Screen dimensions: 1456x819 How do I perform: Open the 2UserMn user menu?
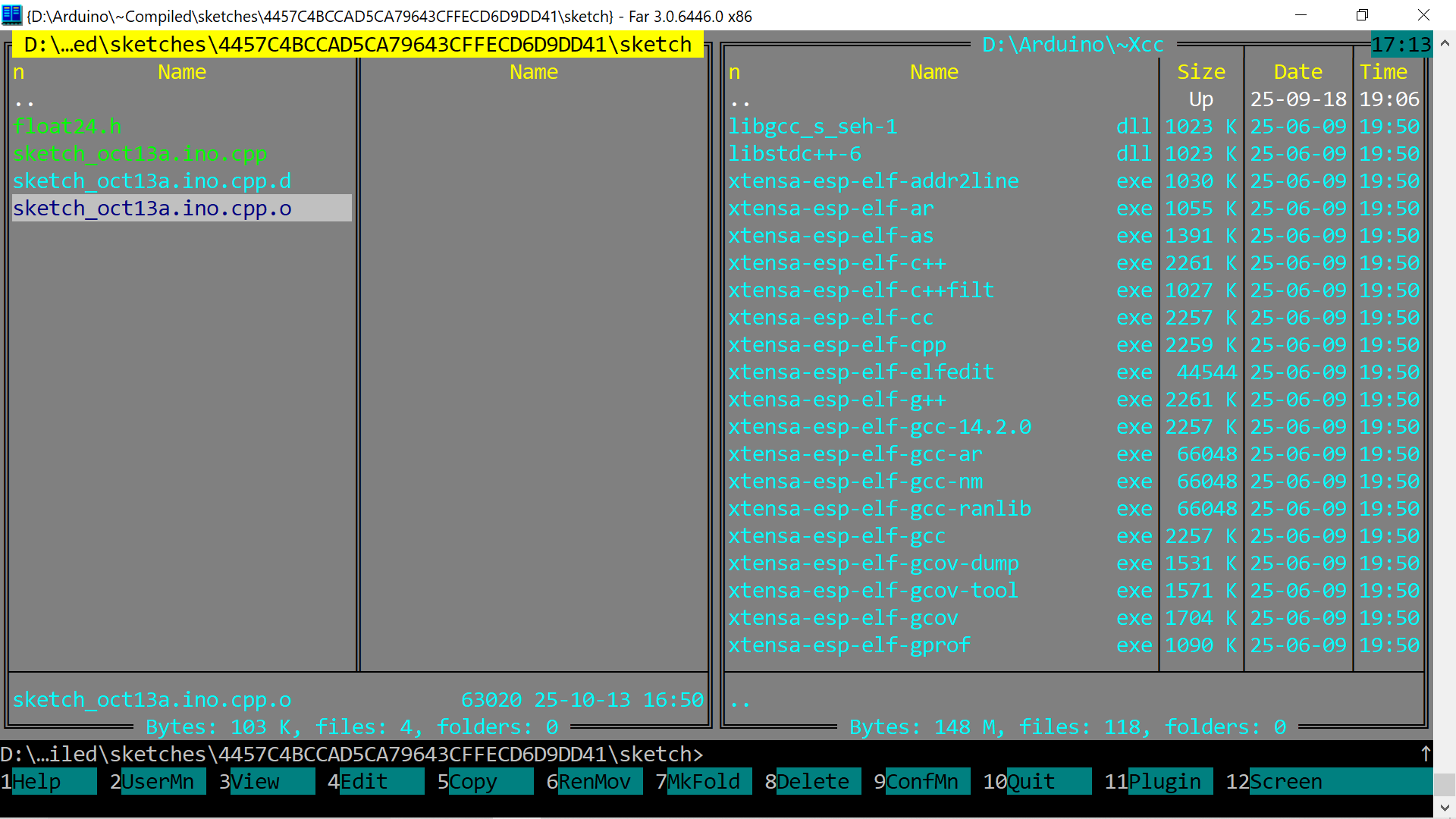[x=156, y=781]
